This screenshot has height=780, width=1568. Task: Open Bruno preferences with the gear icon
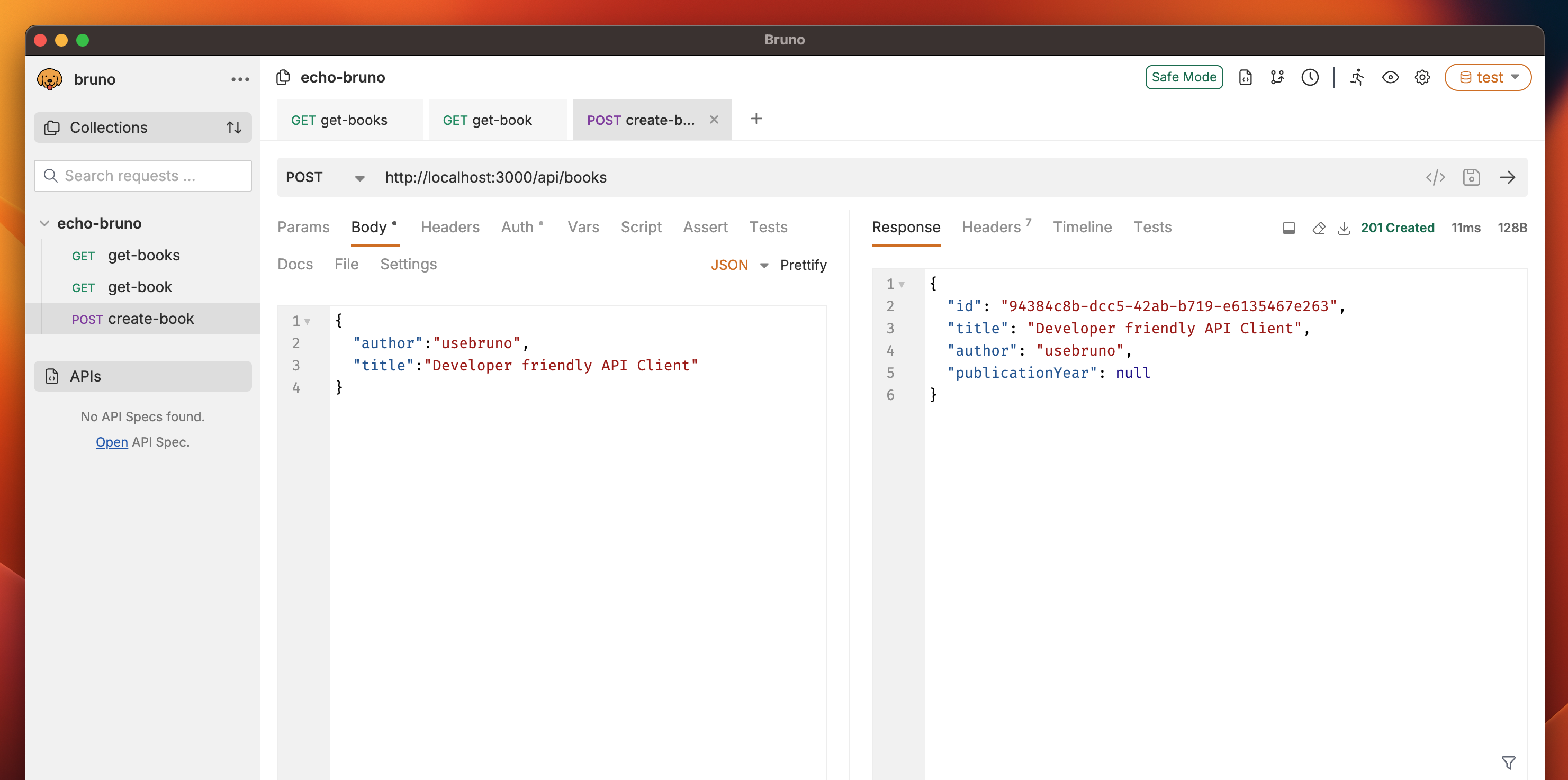click(x=1422, y=77)
